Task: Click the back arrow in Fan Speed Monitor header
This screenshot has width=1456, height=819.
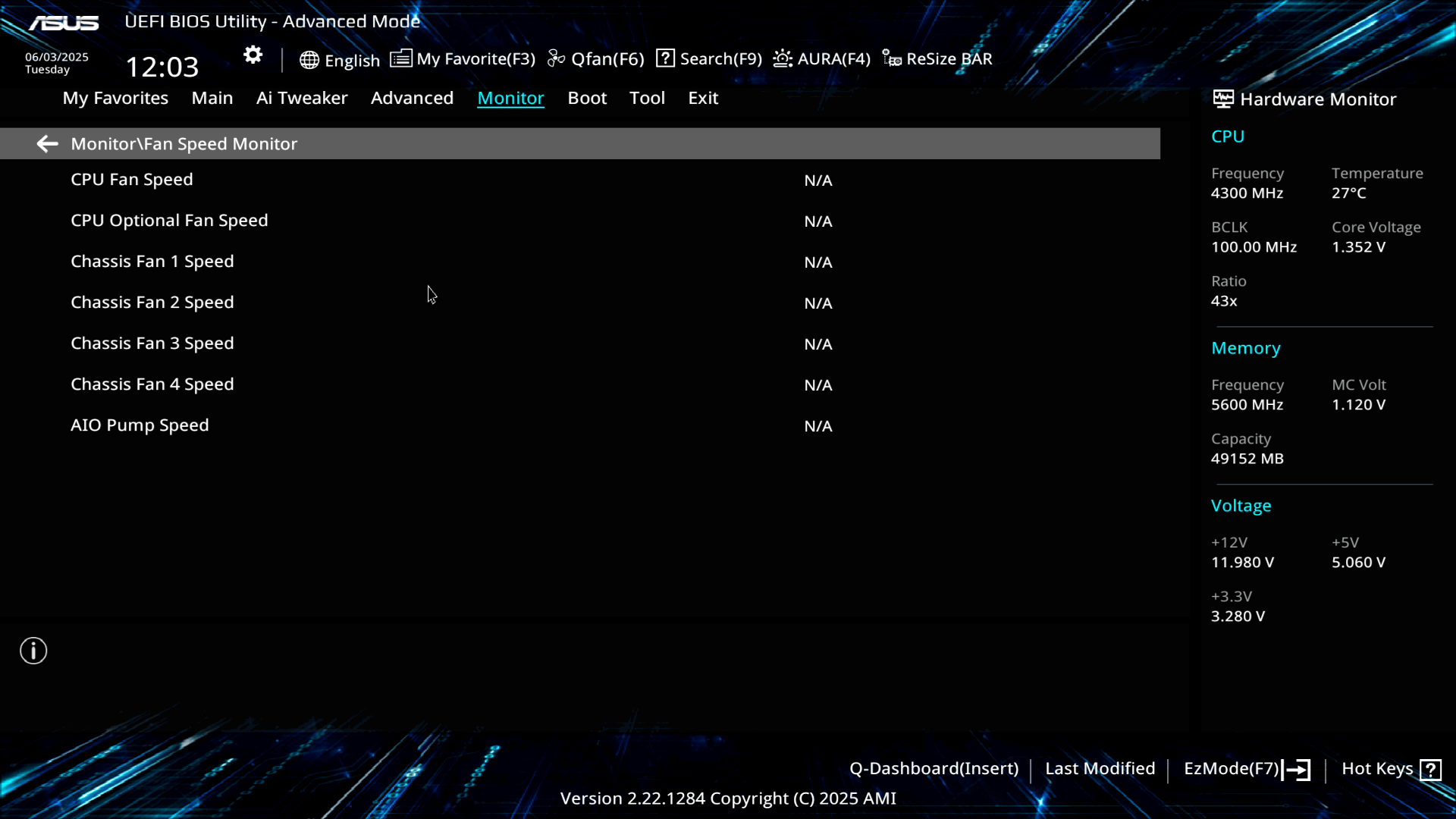Action: coord(47,144)
